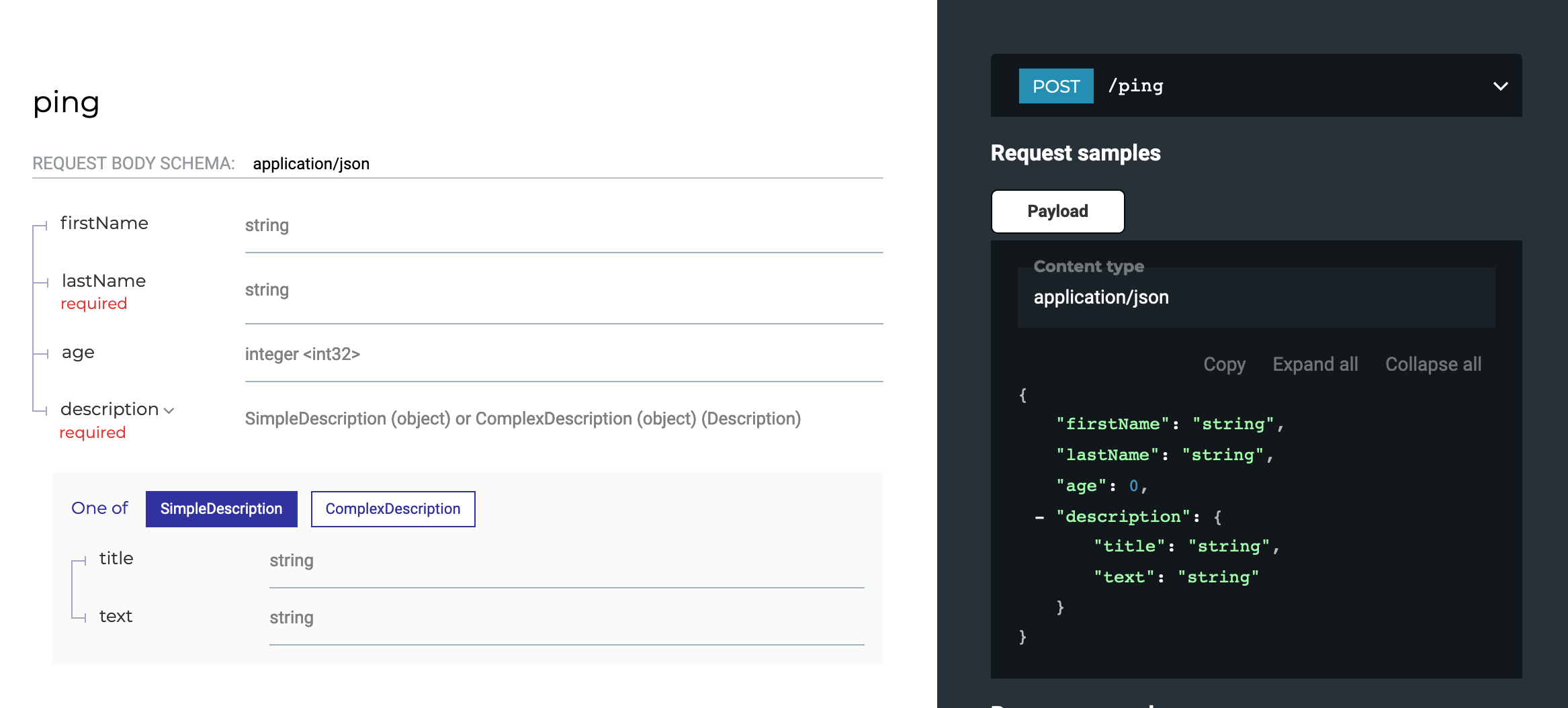Select the application/json schema type label
Image resolution: width=1568 pixels, height=708 pixels.
(x=312, y=163)
